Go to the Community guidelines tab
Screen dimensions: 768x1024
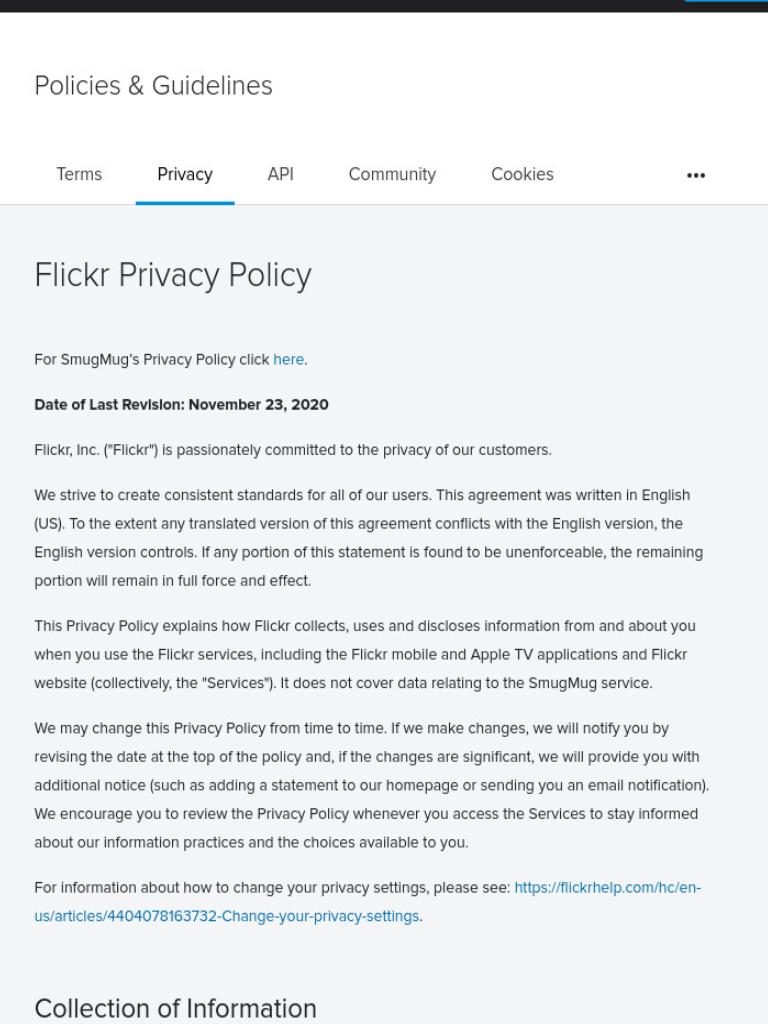coord(392,174)
